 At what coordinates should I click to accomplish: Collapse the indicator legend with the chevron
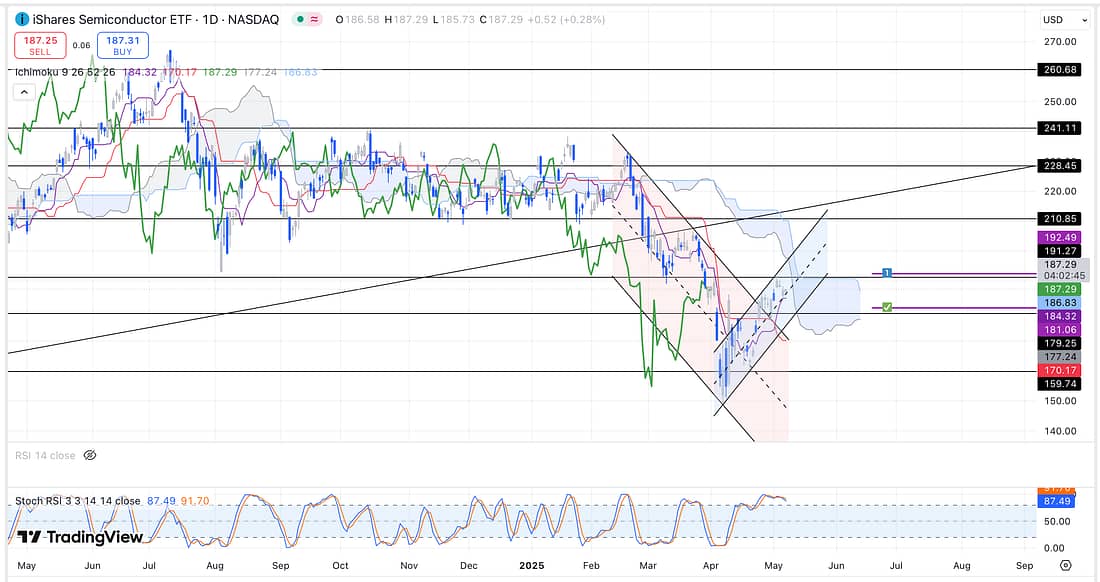pyautogui.click(x=24, y=93)
